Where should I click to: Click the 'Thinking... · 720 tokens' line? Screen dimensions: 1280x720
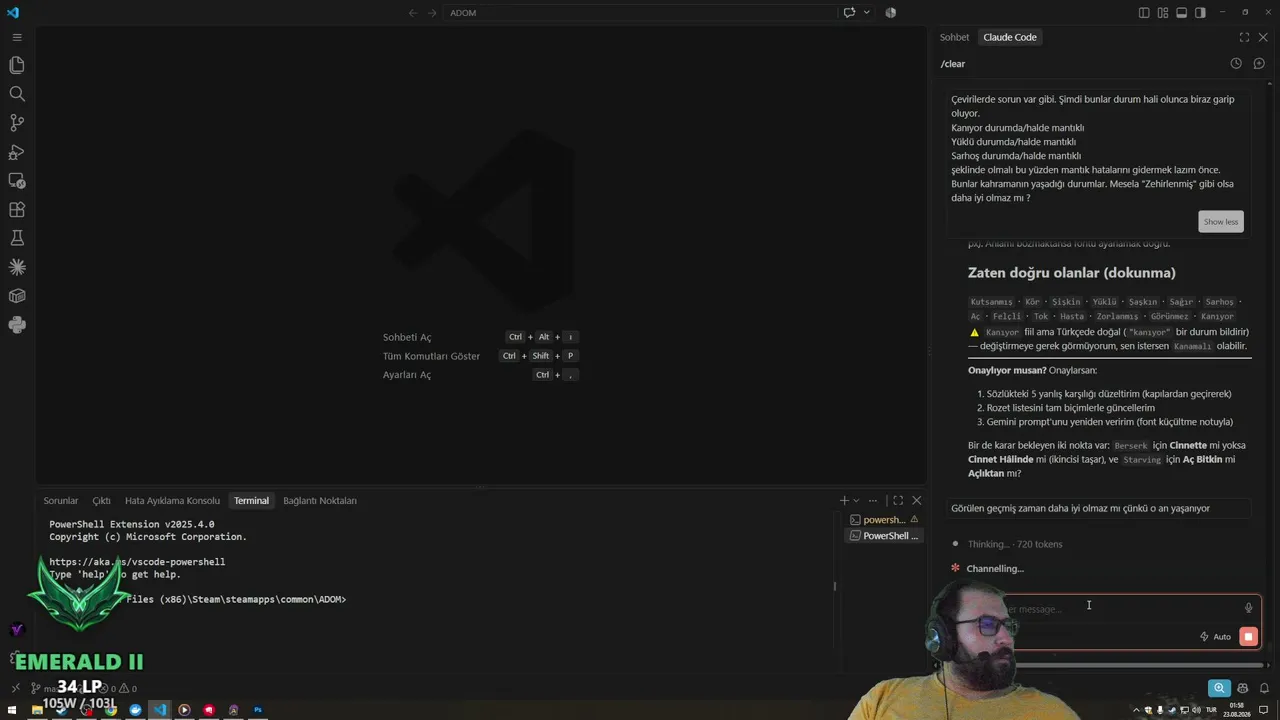pos(1015,544)
